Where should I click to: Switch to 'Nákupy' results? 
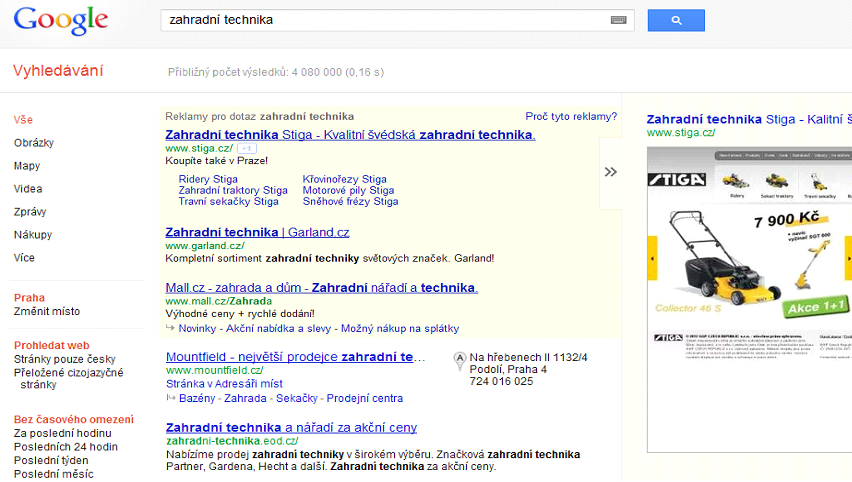(33, 235)
